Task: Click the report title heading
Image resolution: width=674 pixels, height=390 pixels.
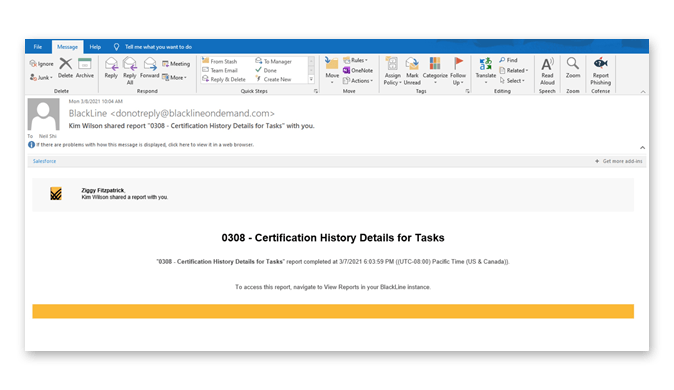Action: coord(333,238)
